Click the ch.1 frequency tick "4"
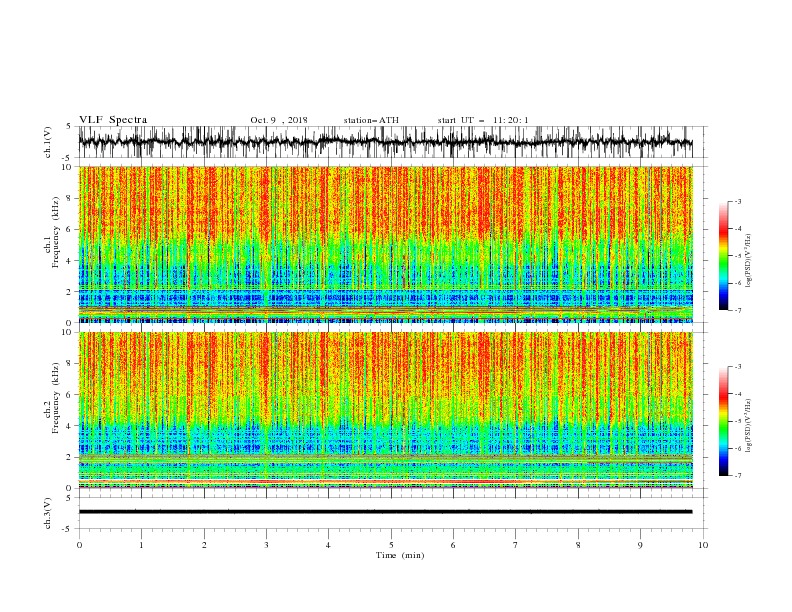This screenshot has width=792, height=612. pos(70,261)
